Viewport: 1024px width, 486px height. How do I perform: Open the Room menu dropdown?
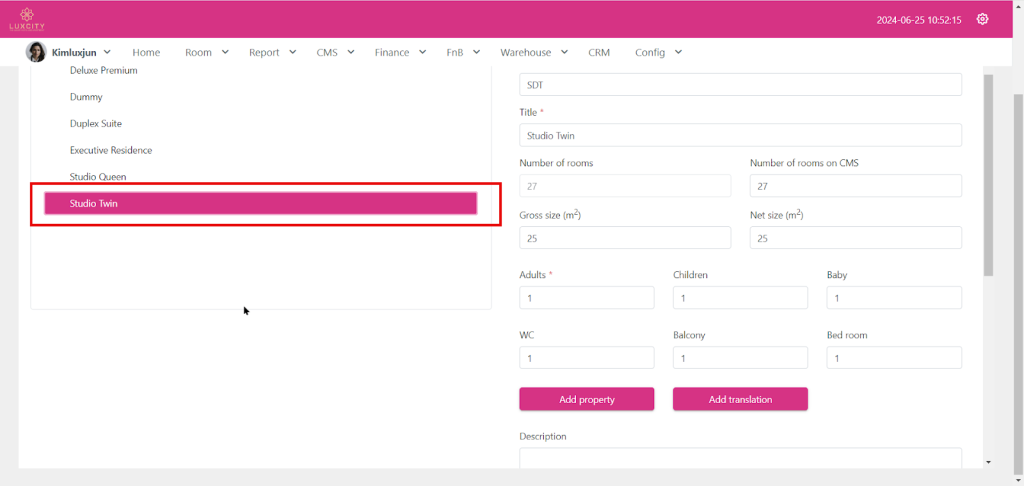[x=206, y=52]
